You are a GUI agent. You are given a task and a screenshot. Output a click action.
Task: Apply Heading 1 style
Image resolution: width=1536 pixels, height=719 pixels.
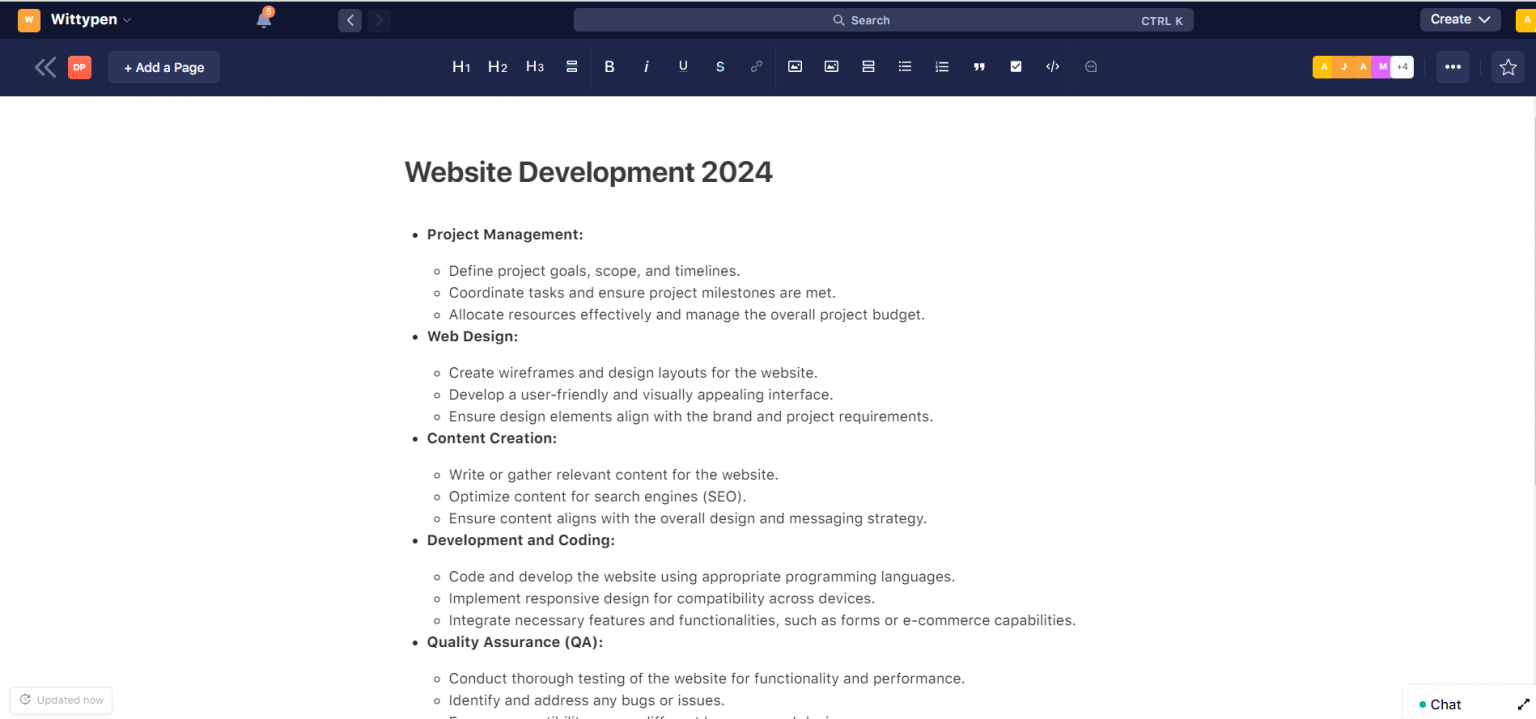(x=461, y=67)
